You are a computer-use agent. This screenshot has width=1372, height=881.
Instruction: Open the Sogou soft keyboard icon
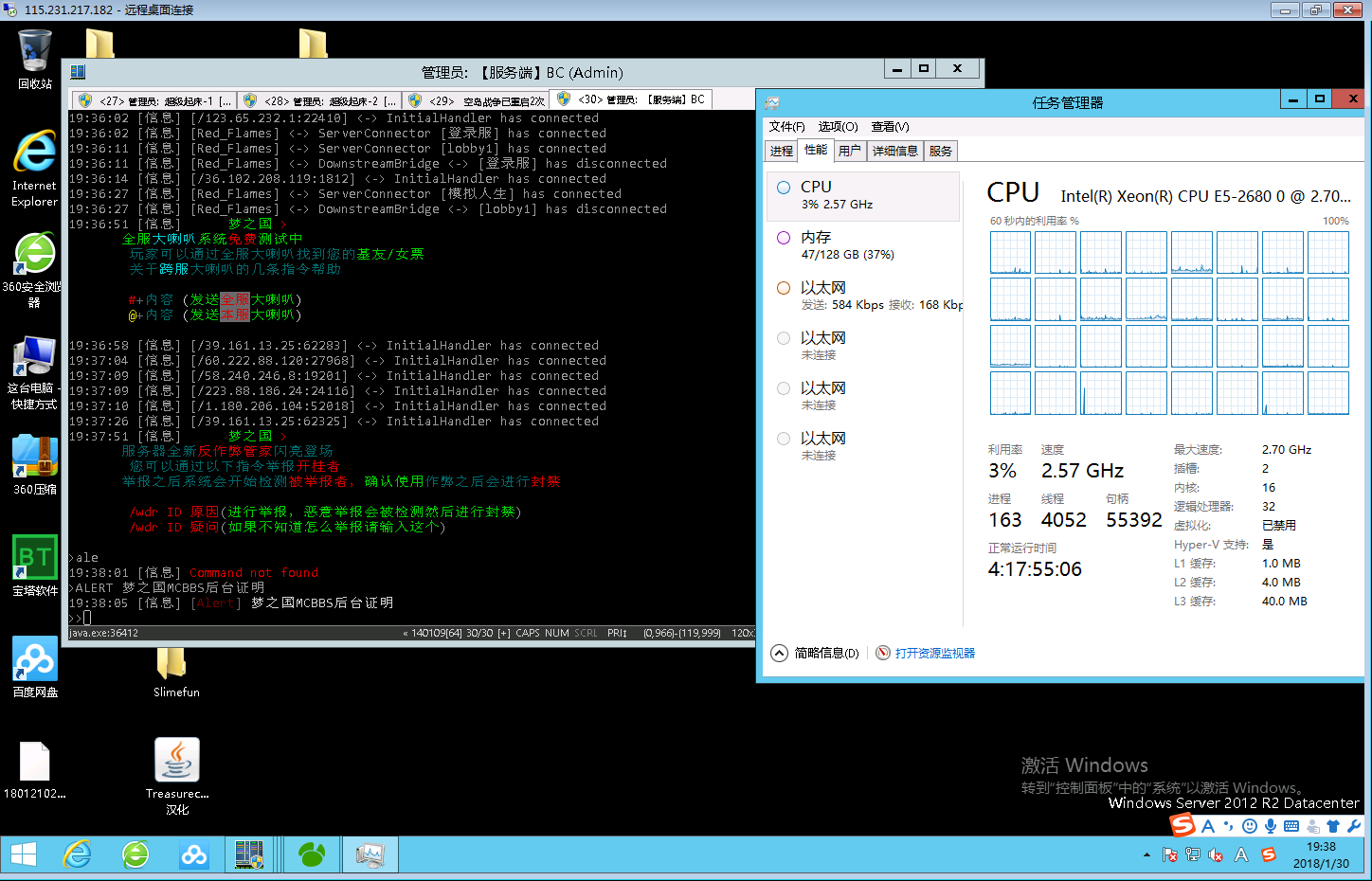click(x=1291, y=826)
